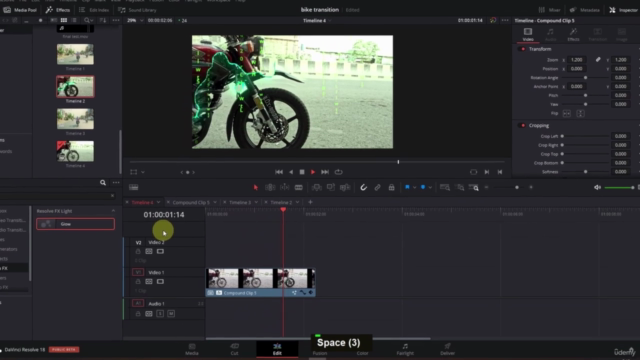640x360 pixels.
Task: Activate Trim Edit Mode tool
Action: (x=270, y=187)
